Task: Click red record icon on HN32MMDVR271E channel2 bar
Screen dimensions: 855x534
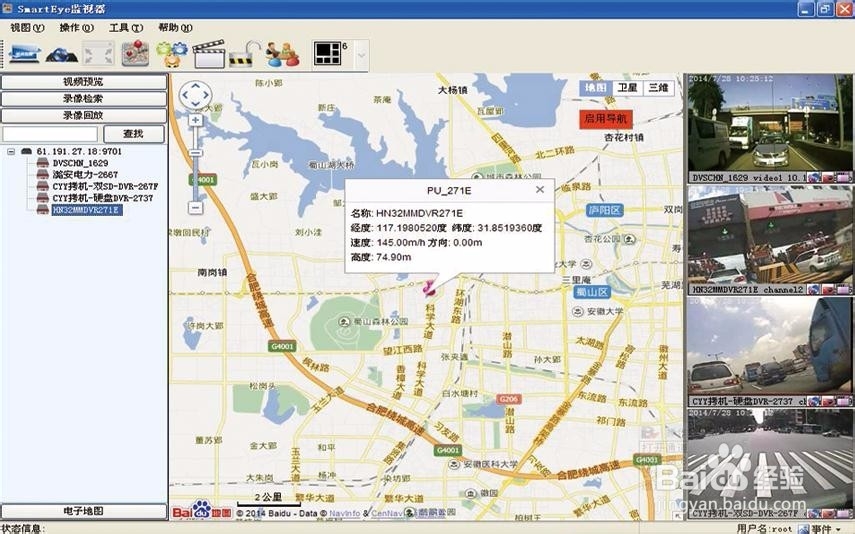Action: click(x=829, y=290)
